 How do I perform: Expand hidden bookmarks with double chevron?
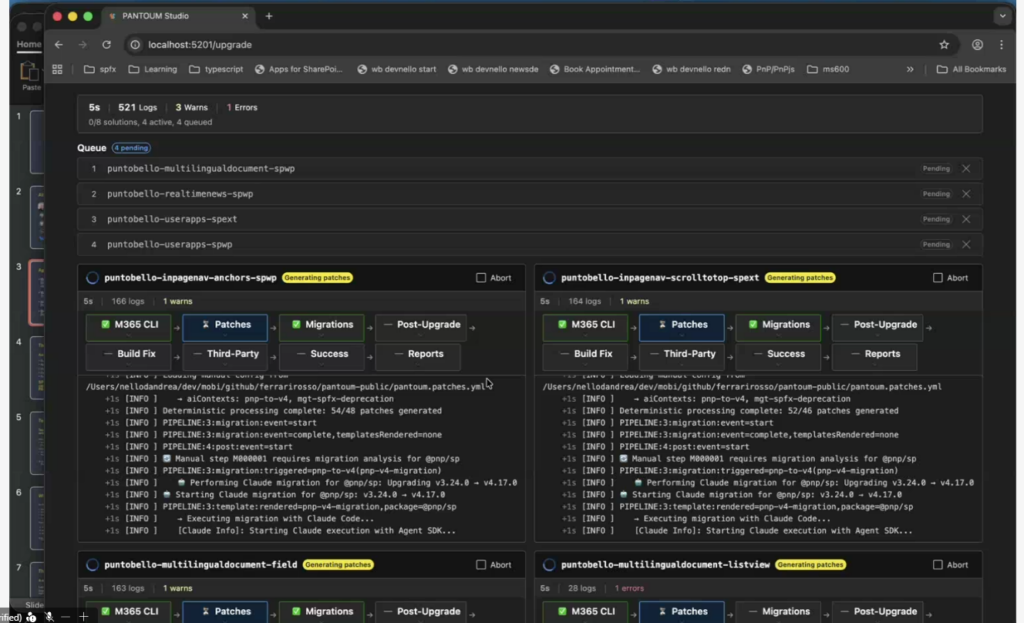point(909,70)
